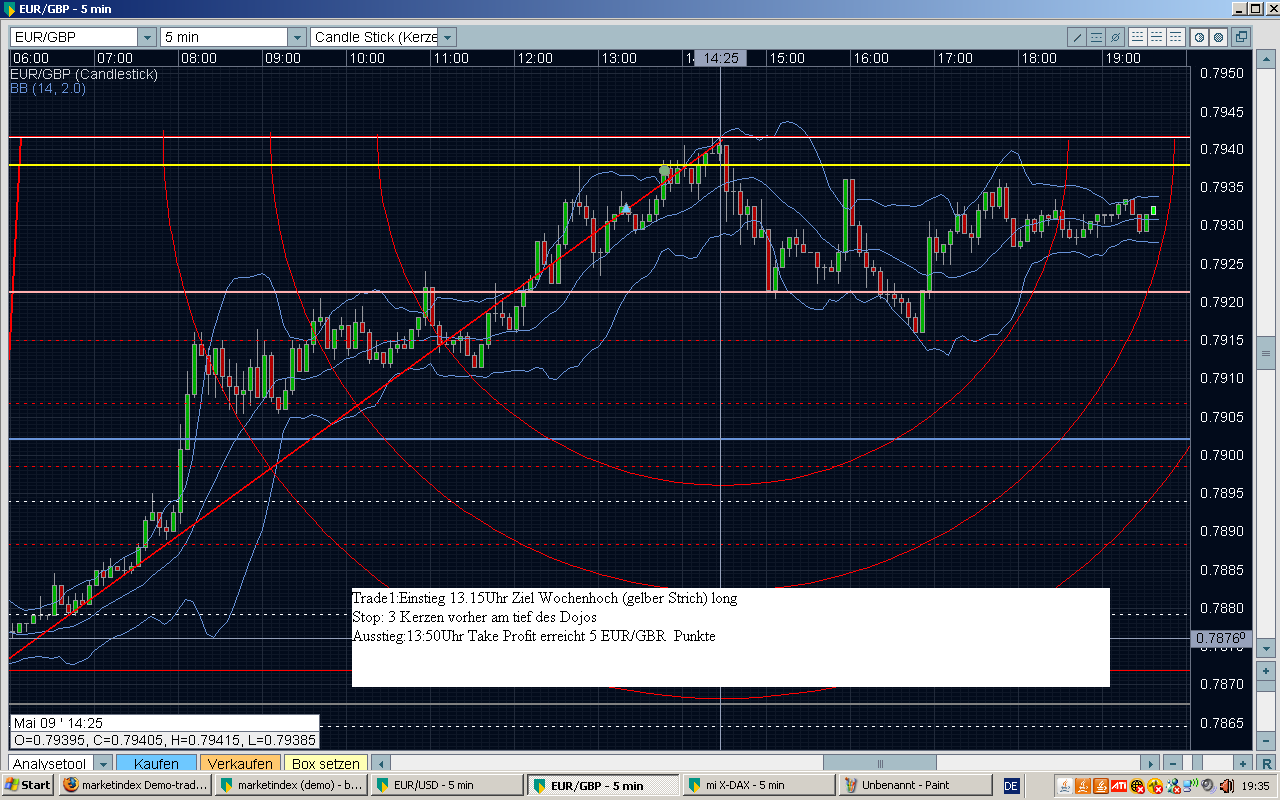The height and width of the screenshot is (800, 1280).
Task: Toggle the half-shaded circle display button
Action: [1199, 37]
